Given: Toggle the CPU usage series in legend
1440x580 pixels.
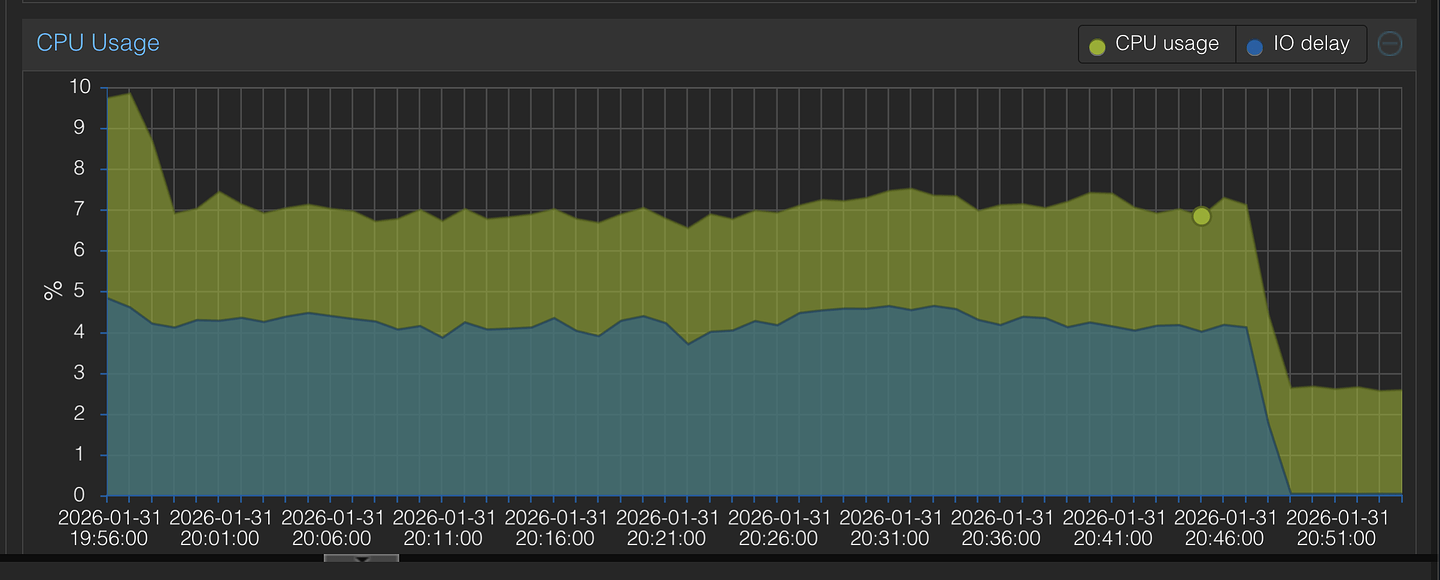Looking at the screenshot, I should 1155,44.
